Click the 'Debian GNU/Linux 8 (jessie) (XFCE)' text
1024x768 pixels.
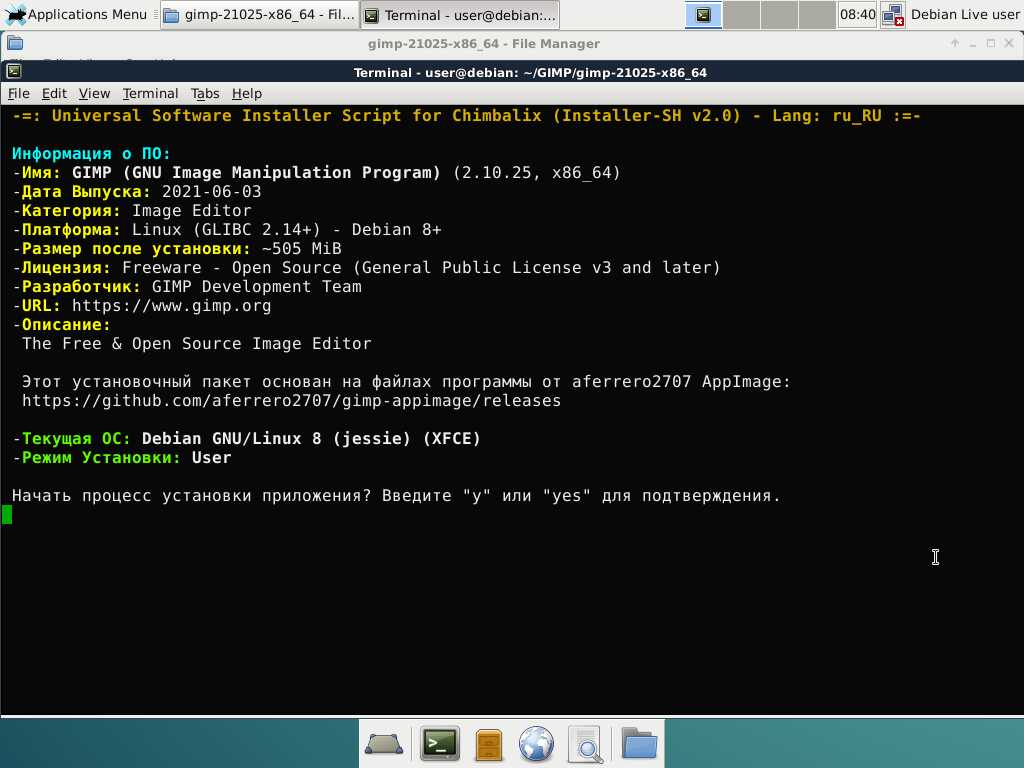[x=311, y=438]
